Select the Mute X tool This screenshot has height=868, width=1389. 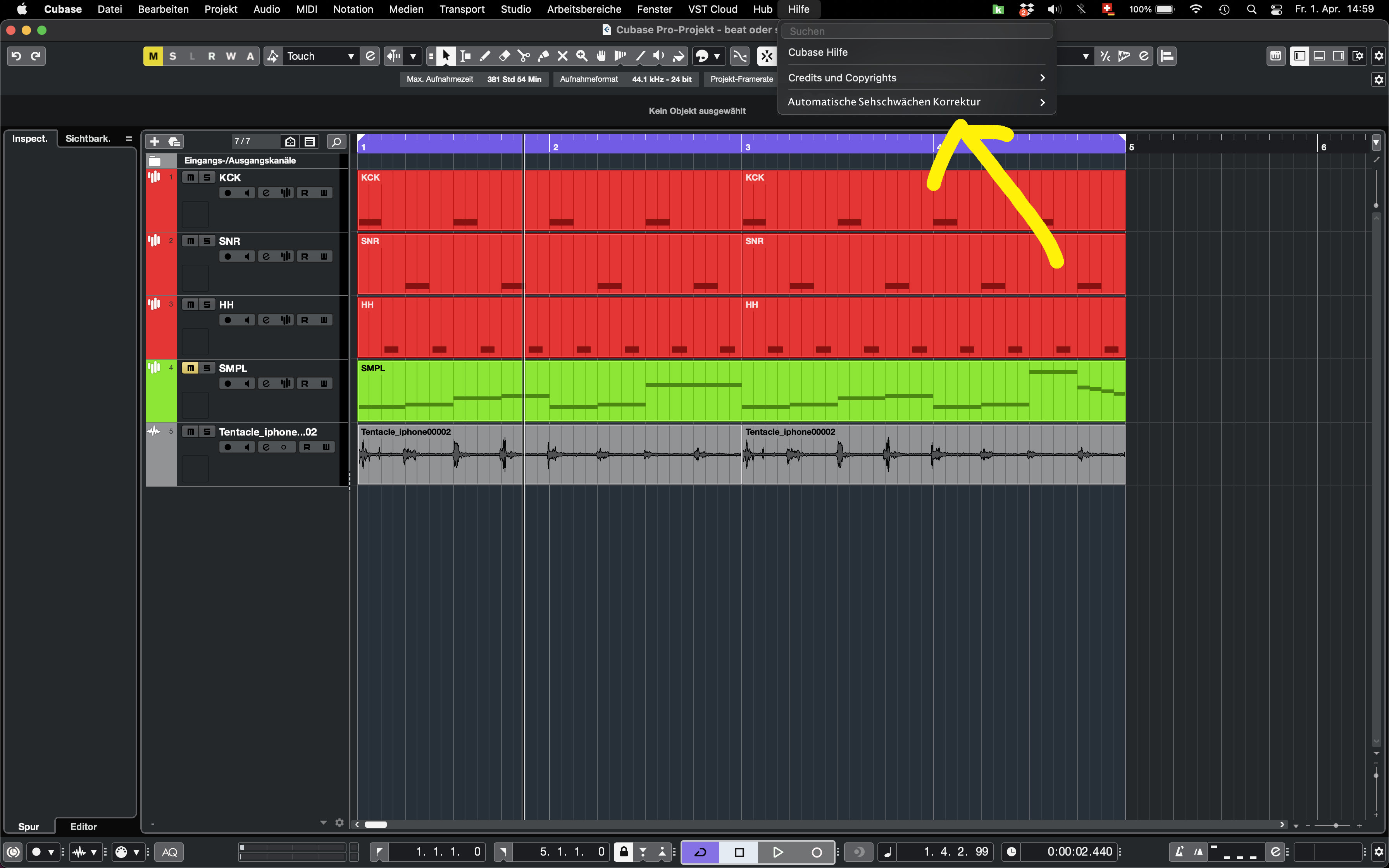click(x=562, y=56)
